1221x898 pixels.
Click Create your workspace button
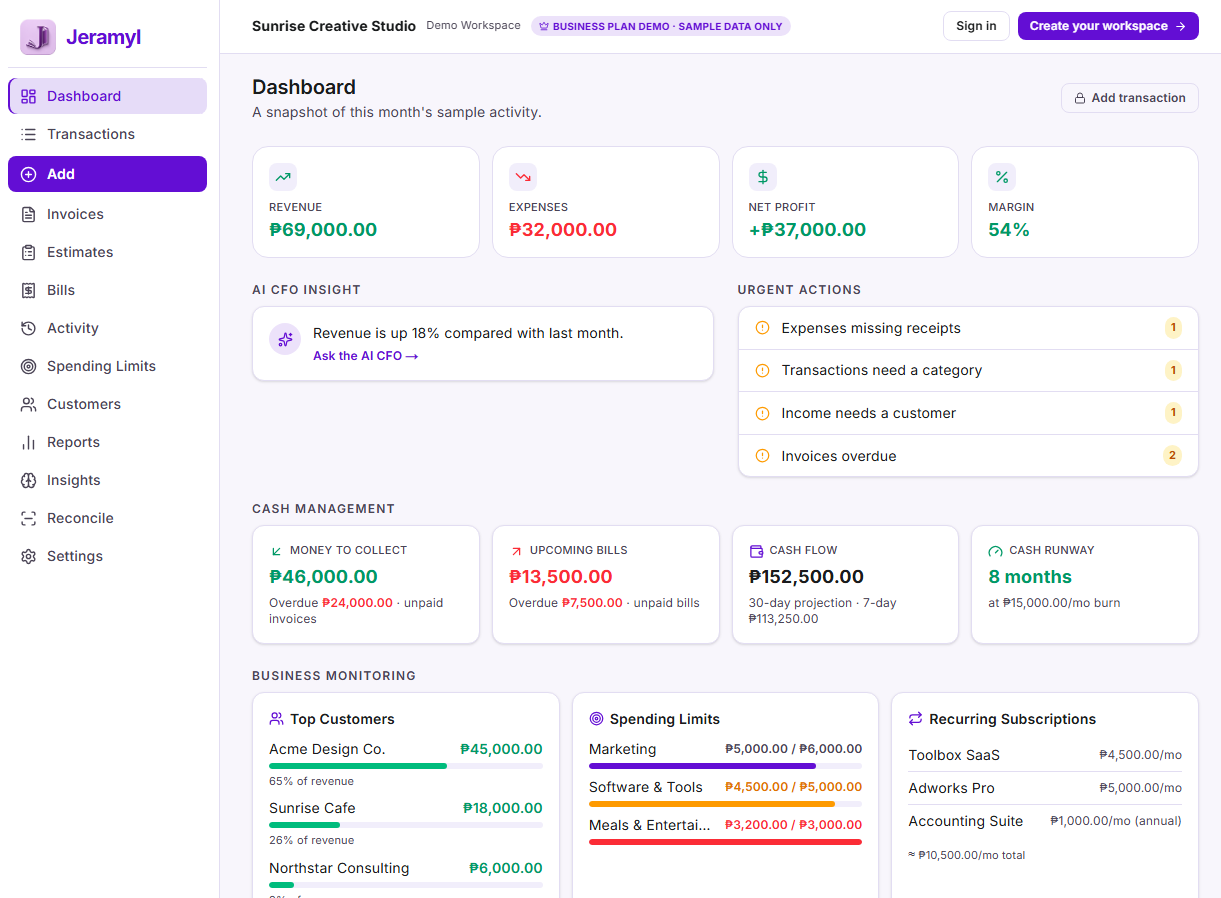(1108, 26)
